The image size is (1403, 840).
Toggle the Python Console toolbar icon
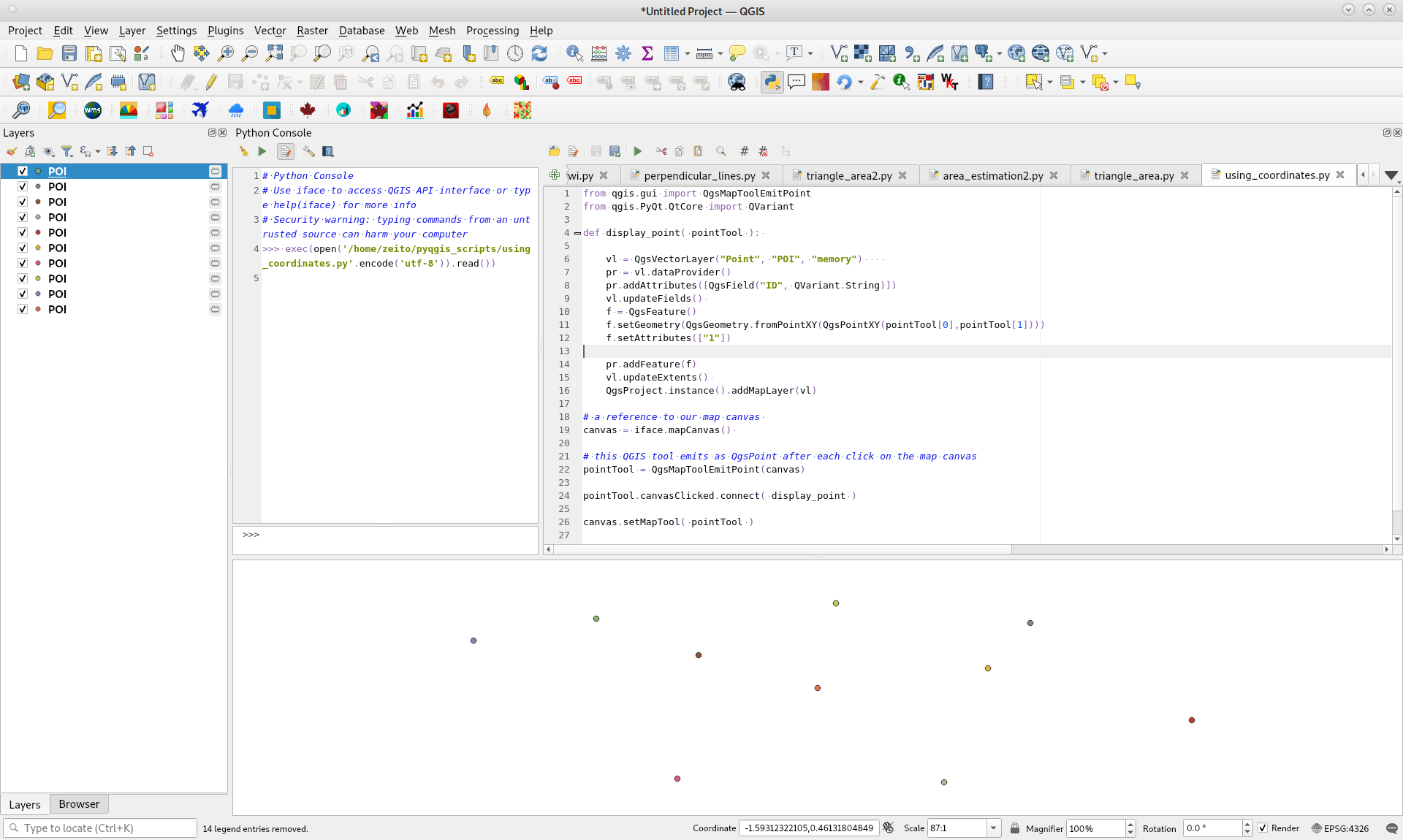[772, 82]
